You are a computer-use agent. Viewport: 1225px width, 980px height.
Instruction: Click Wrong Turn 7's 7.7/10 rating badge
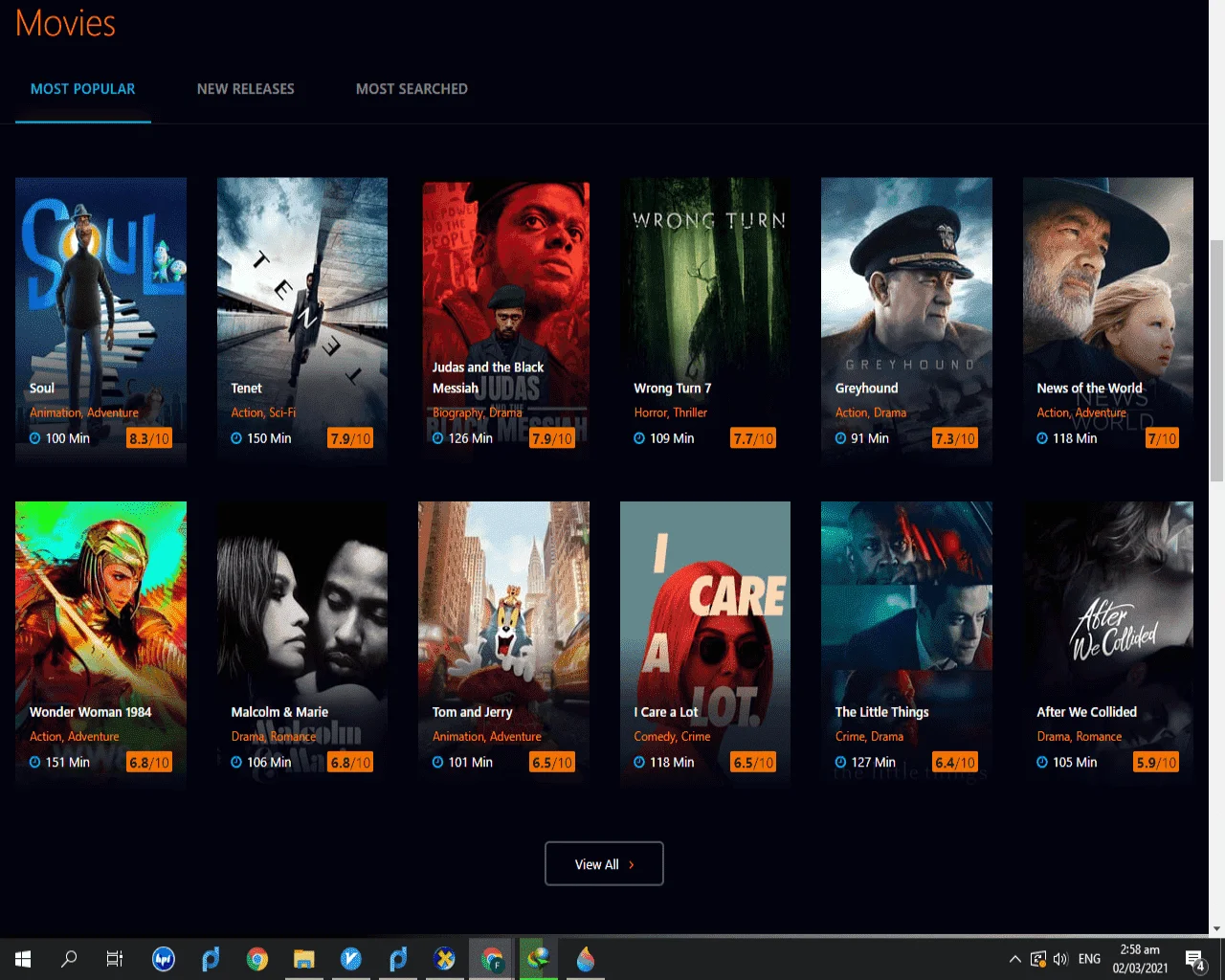point(753,438)
